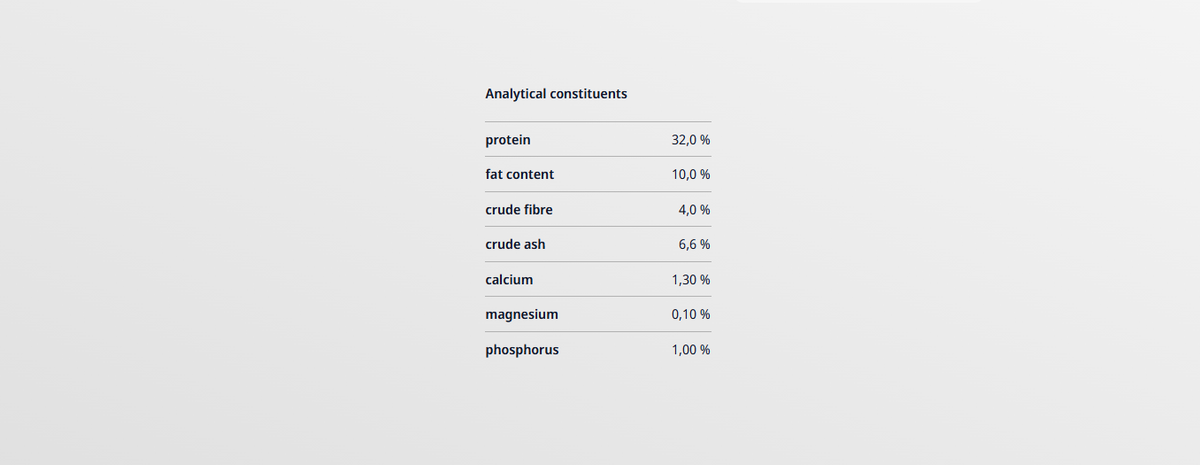Select the protein row label
The width and height of the screenshot is (1200, 465).
tap(508, 140)
